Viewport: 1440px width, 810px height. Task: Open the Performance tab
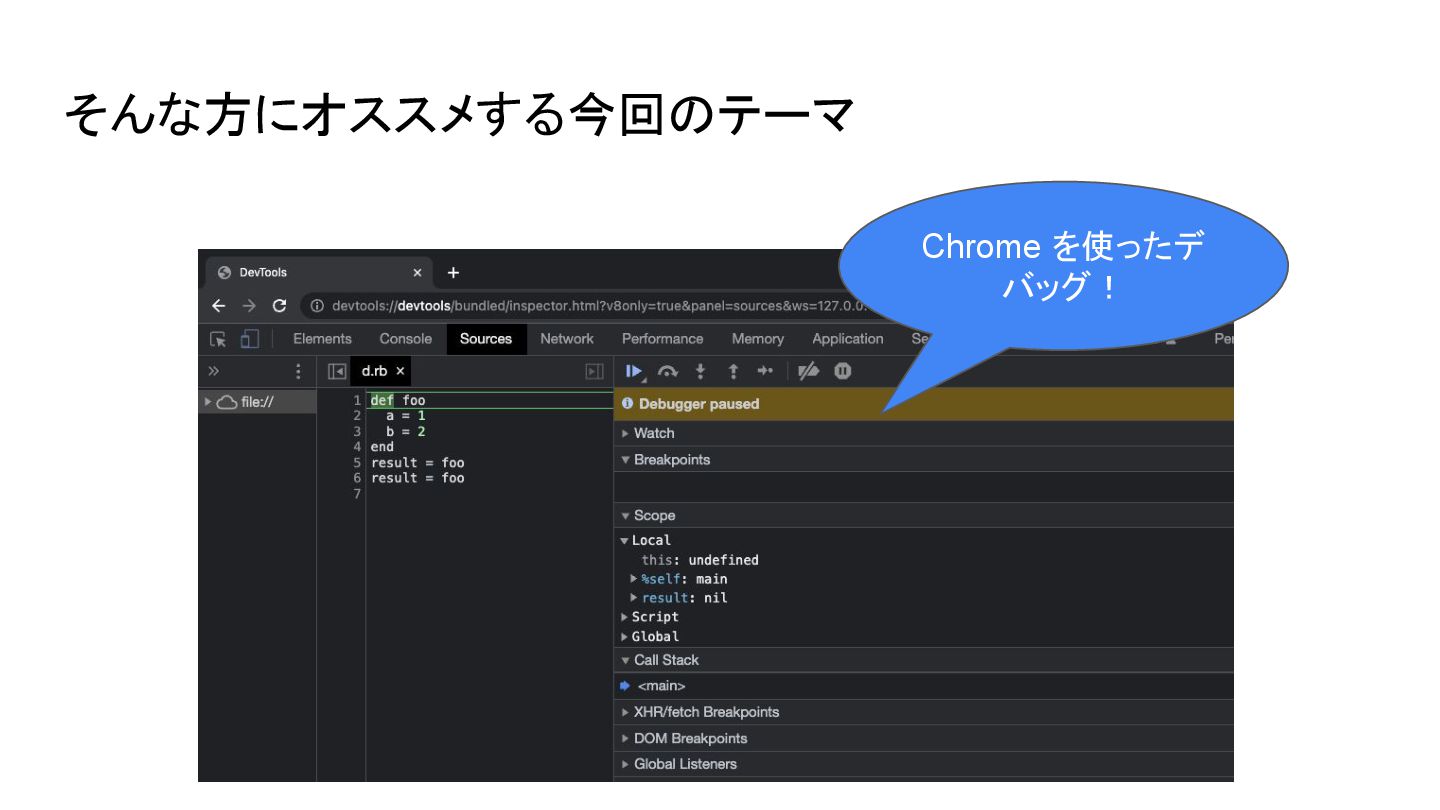(662, 339)
